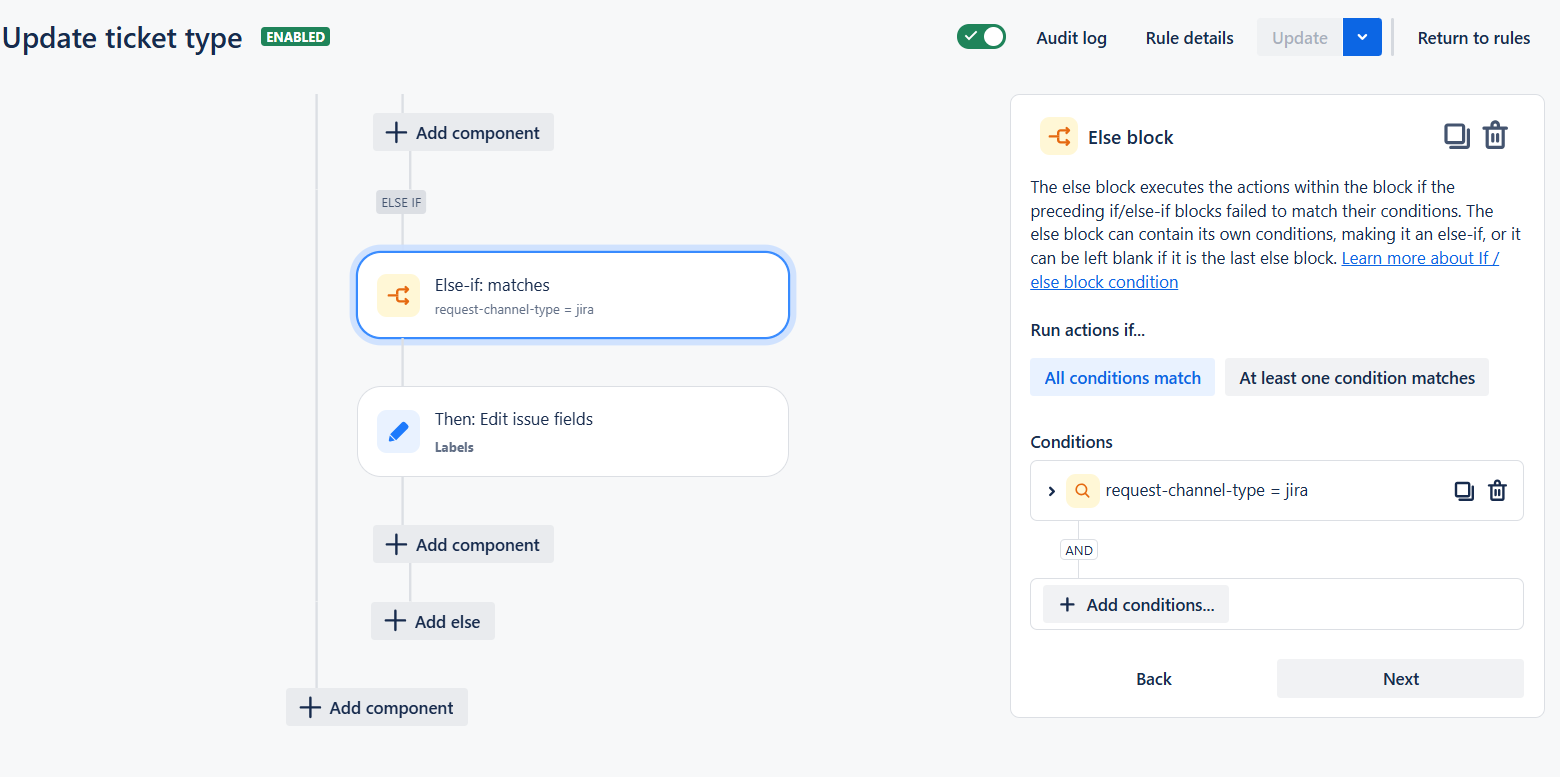1560x777 pixels.
Task: Open the Audit log
Action: click(1071, 37)
